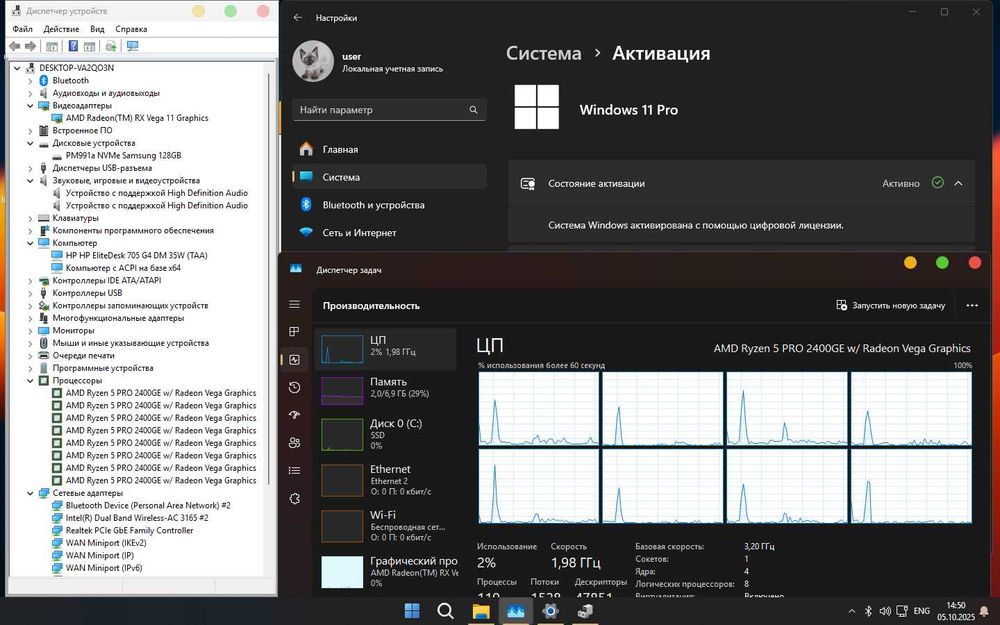Select Система in Settings sidebar
Viewport: 1000px width, 625px height.
(389, 177)
